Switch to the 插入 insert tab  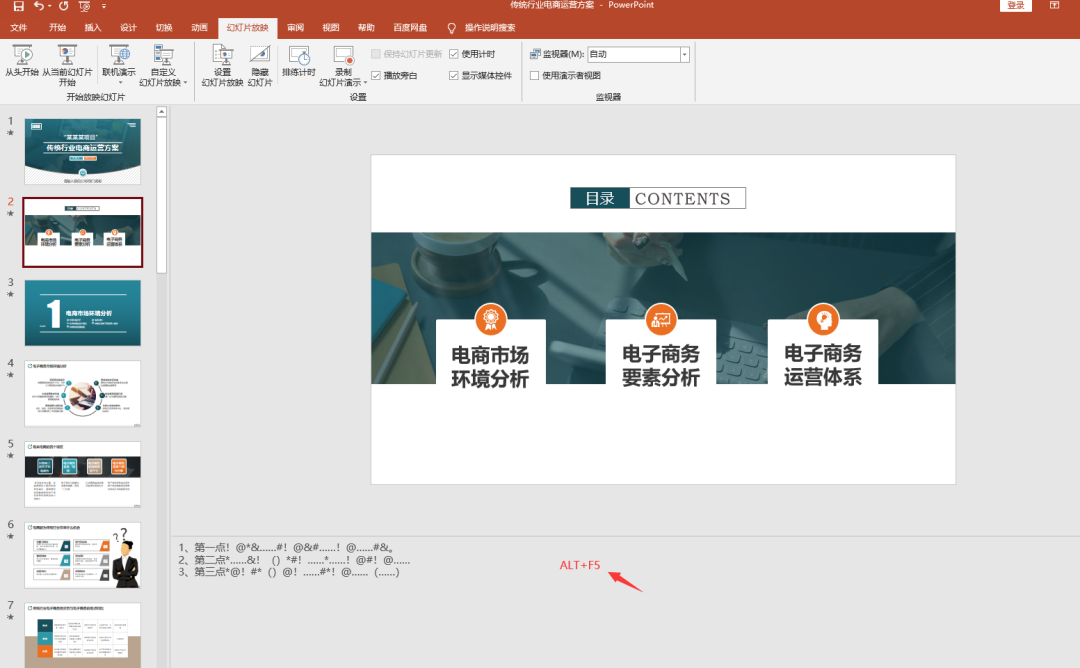pyautogui.click(x=93, y=28)
